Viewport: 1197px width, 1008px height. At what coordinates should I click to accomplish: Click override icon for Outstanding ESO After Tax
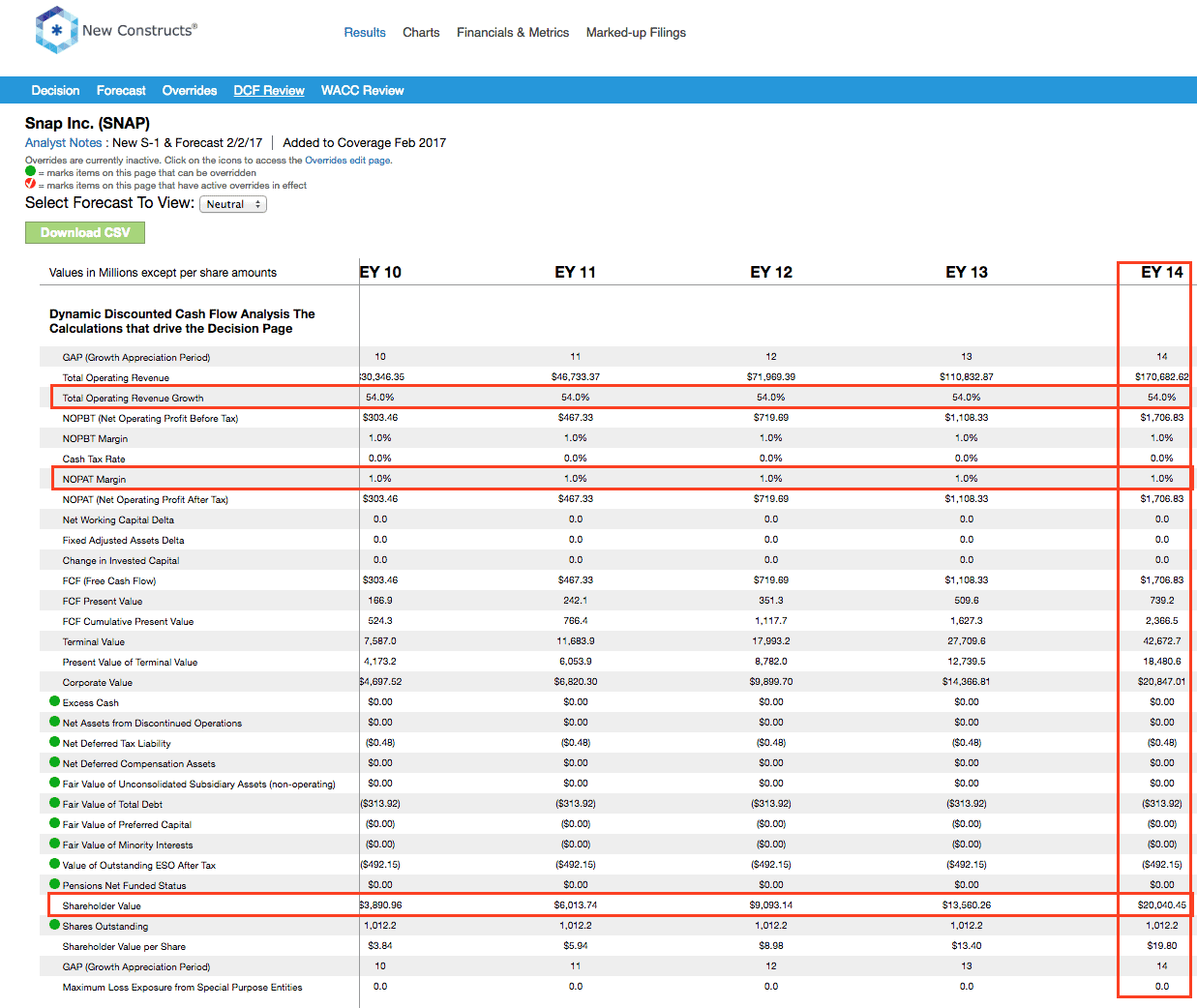55,864
